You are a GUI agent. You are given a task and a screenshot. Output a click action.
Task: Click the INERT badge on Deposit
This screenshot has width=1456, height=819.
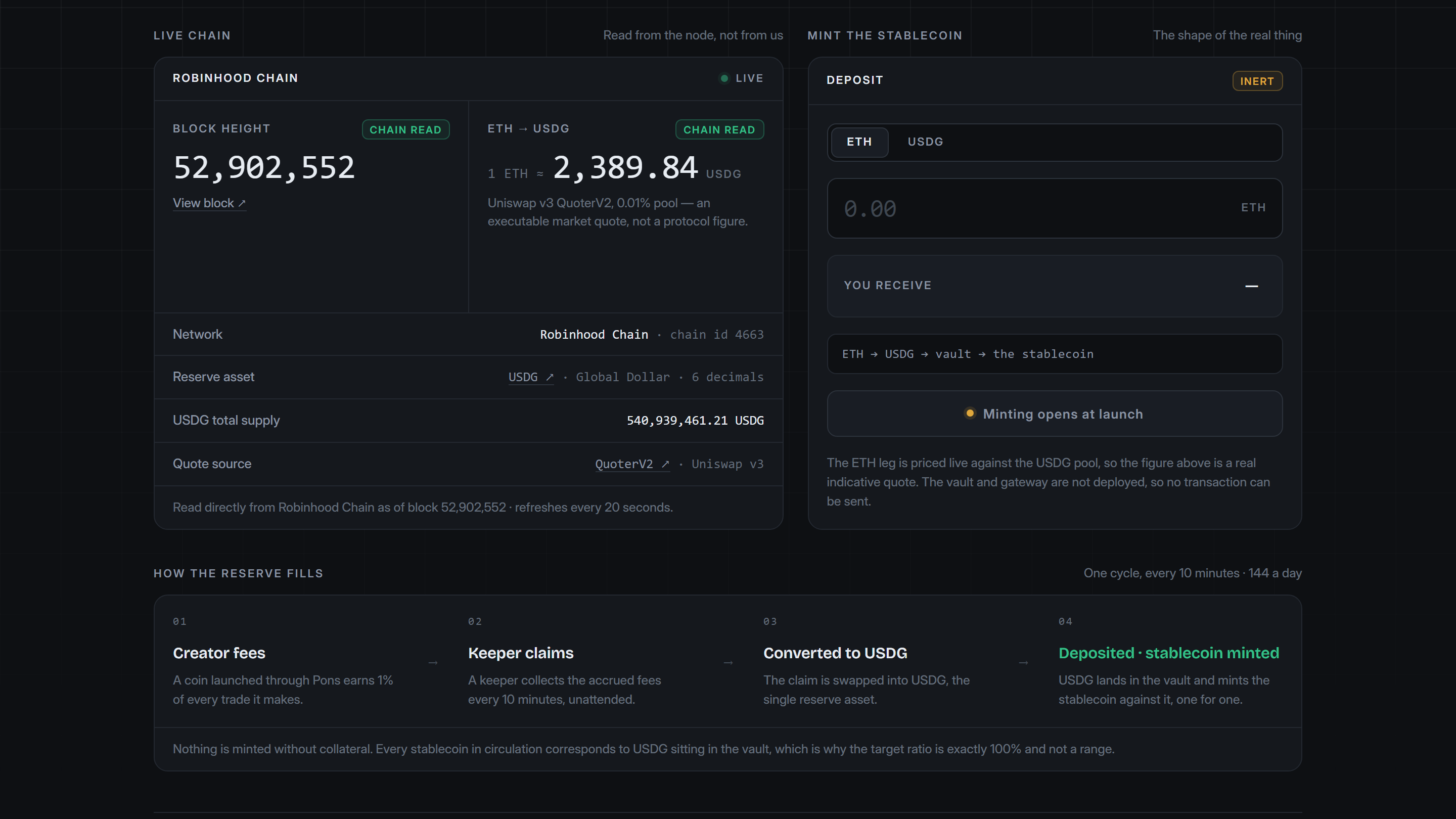pos(1257,81)
